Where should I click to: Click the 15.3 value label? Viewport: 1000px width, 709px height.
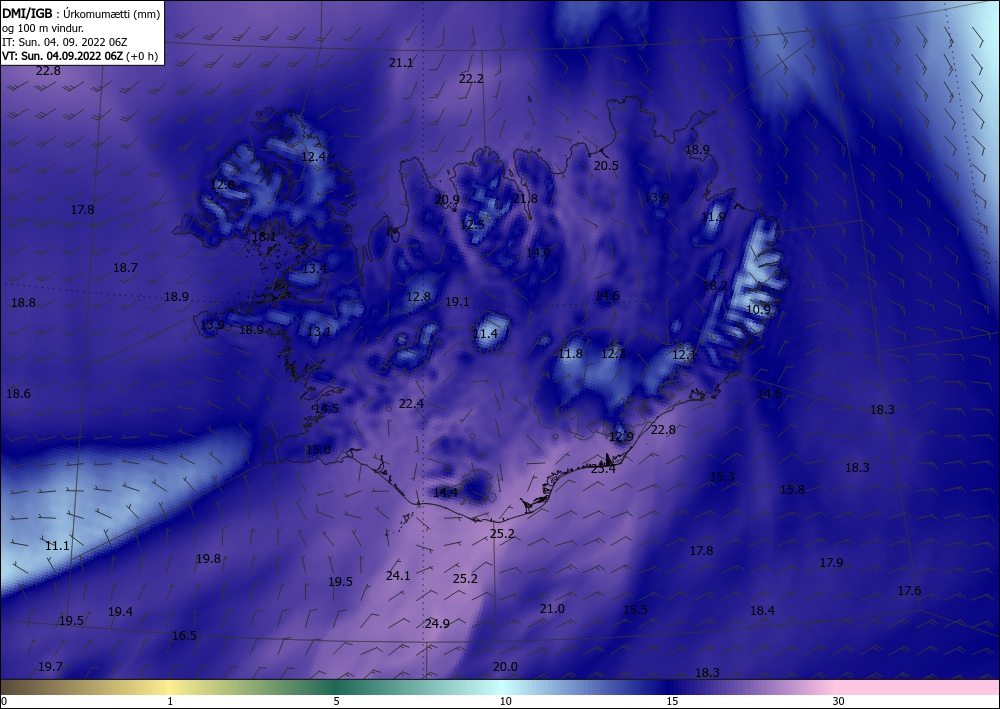coord(723,476)
